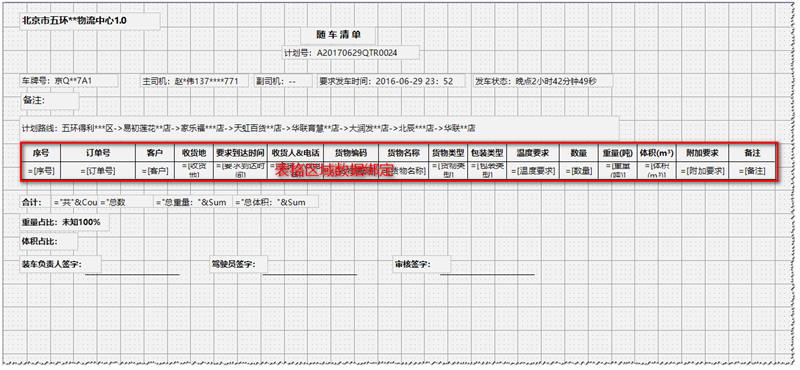Click the plan number 'A20170629QTR0024' field
The height and width of the screenshot is (370, 800).
pyautogui.click(x=351, y=53)
